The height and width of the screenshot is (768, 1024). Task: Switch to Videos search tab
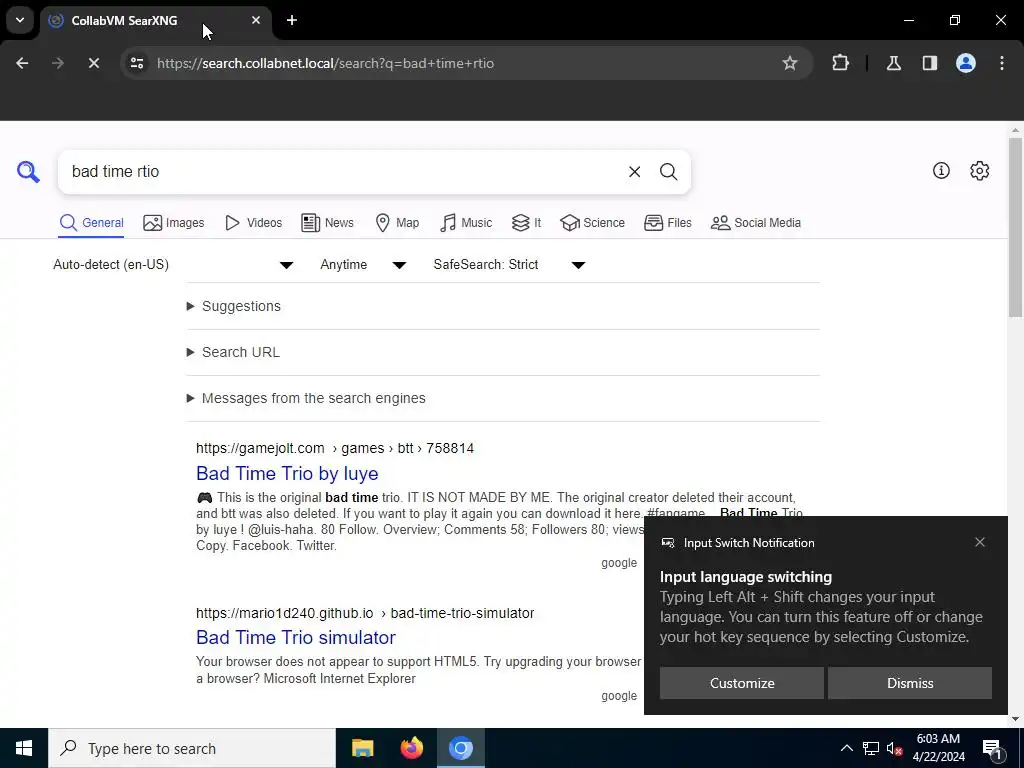[253, 223]
